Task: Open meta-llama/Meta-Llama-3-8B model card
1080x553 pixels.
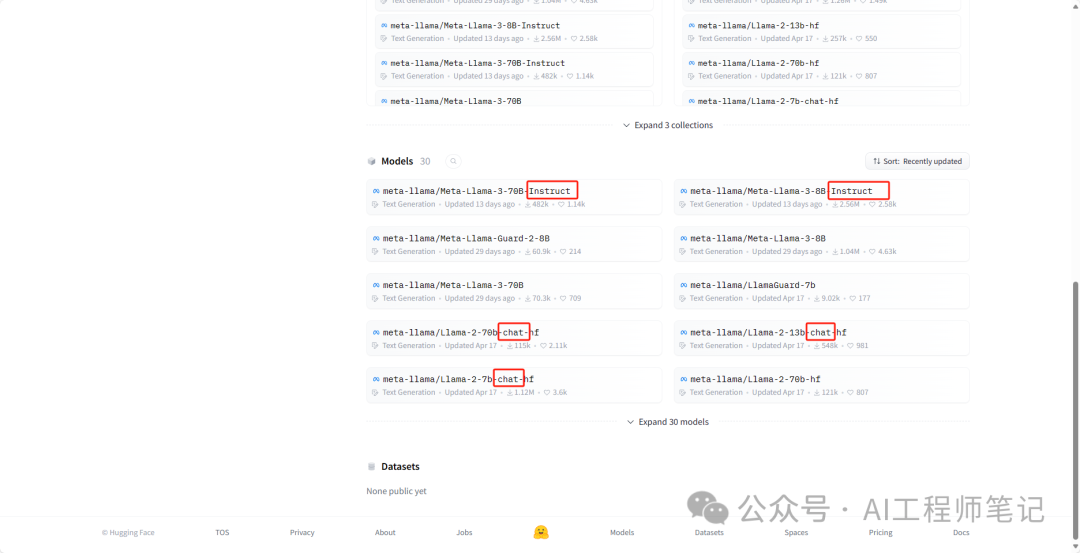Action: coord(821,244)
